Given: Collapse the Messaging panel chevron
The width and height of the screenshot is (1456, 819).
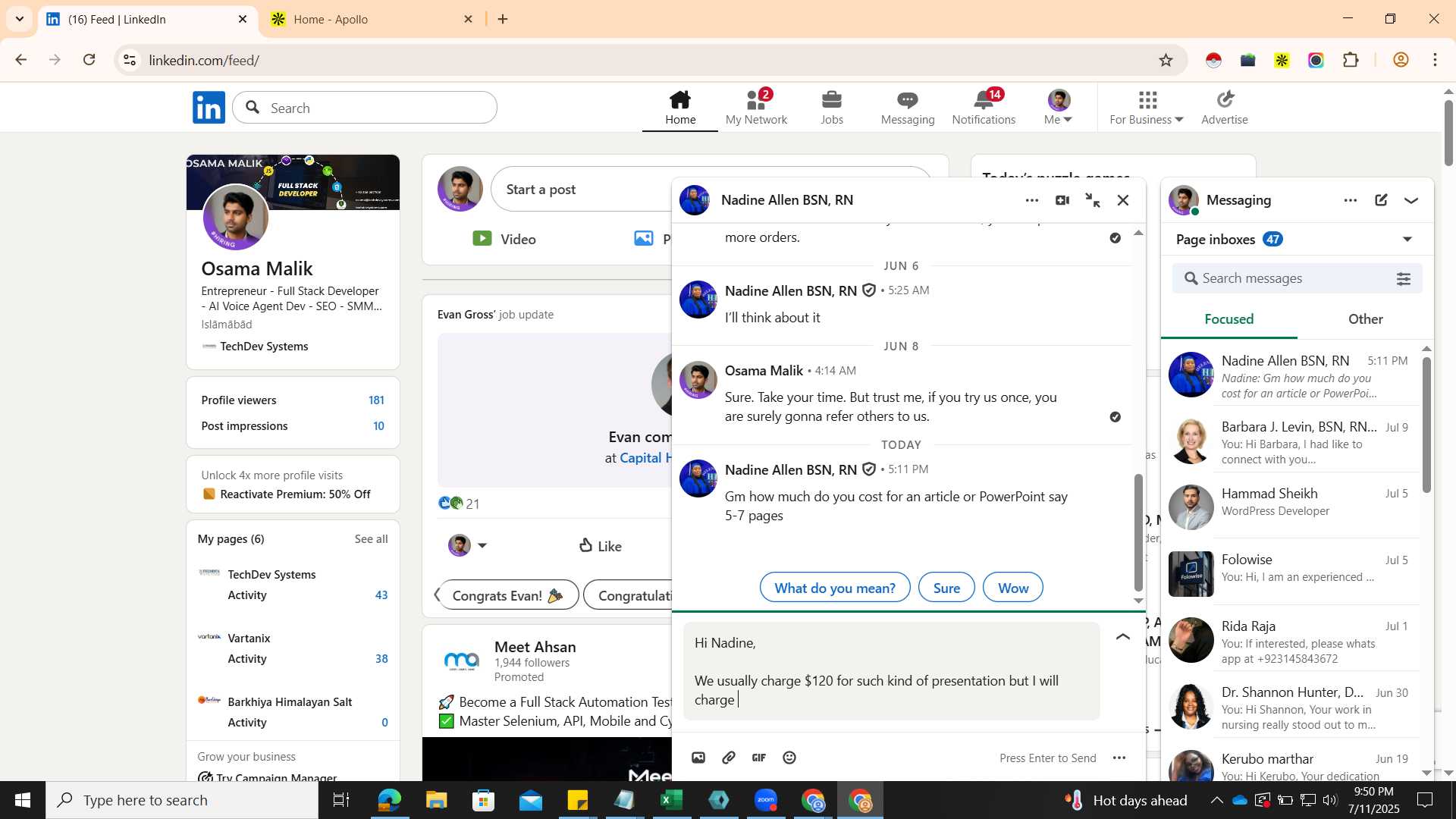Looking at the screenshot, I should coord(1411,200).
